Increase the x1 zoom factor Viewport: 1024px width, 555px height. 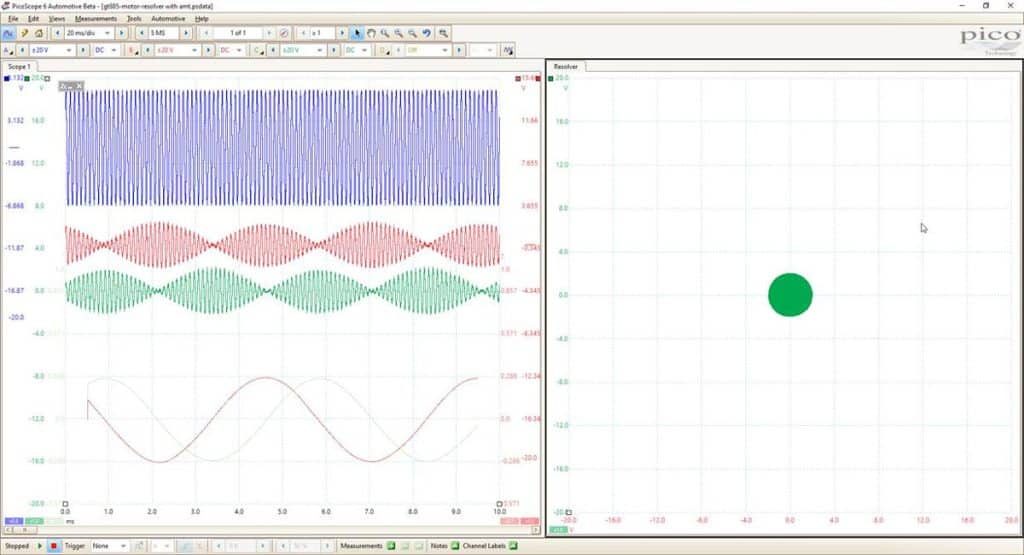(x=342, y=33)
